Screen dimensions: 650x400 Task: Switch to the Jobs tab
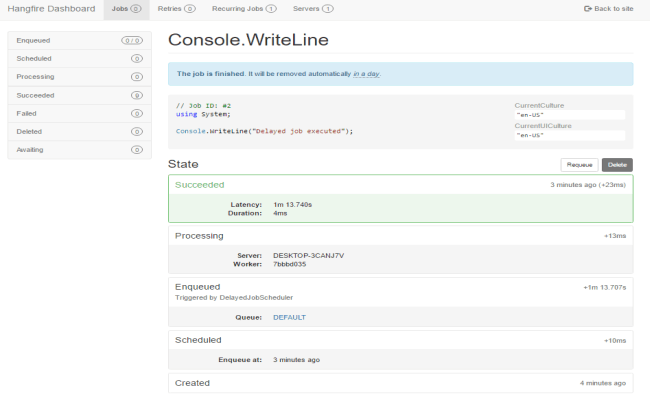tap(125, 8)
